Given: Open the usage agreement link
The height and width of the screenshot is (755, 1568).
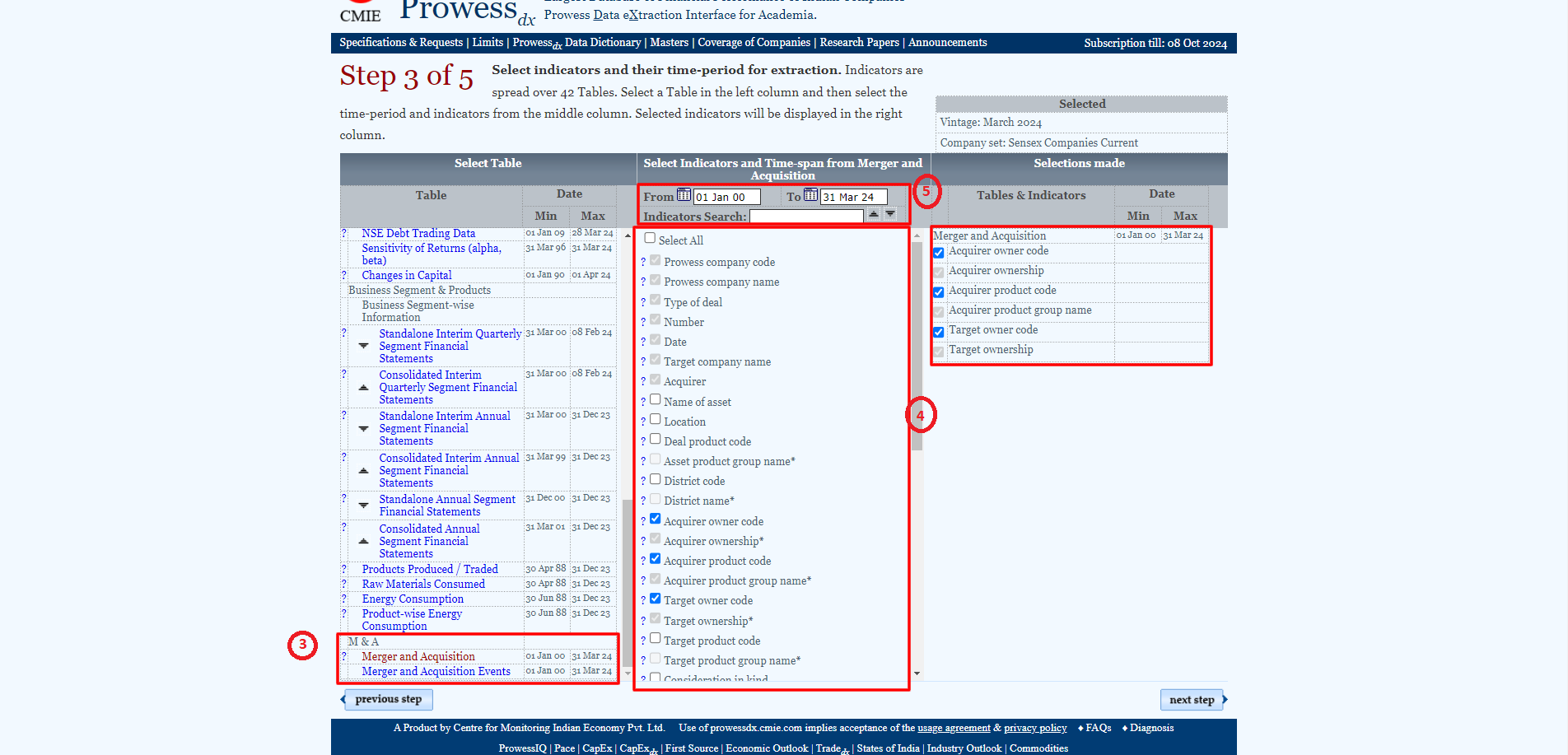Looking at the screenshot, I should 954,728.
